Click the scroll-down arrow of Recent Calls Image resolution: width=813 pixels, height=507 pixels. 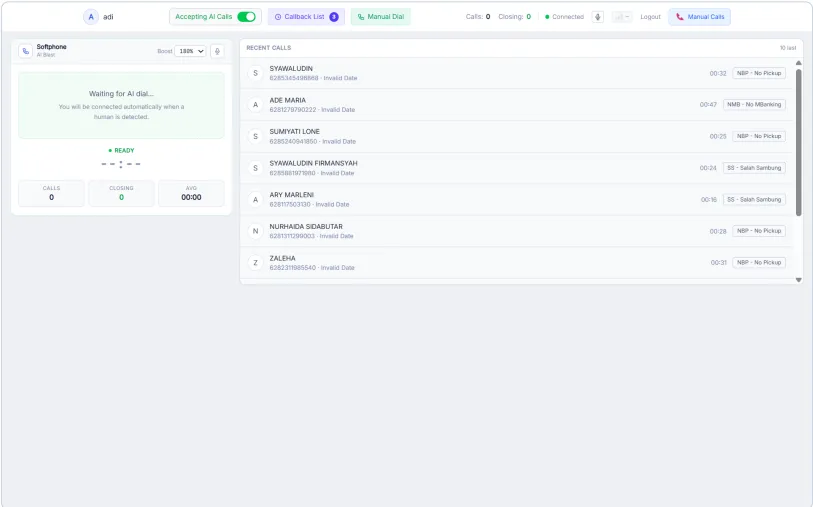tap(798, 280)
